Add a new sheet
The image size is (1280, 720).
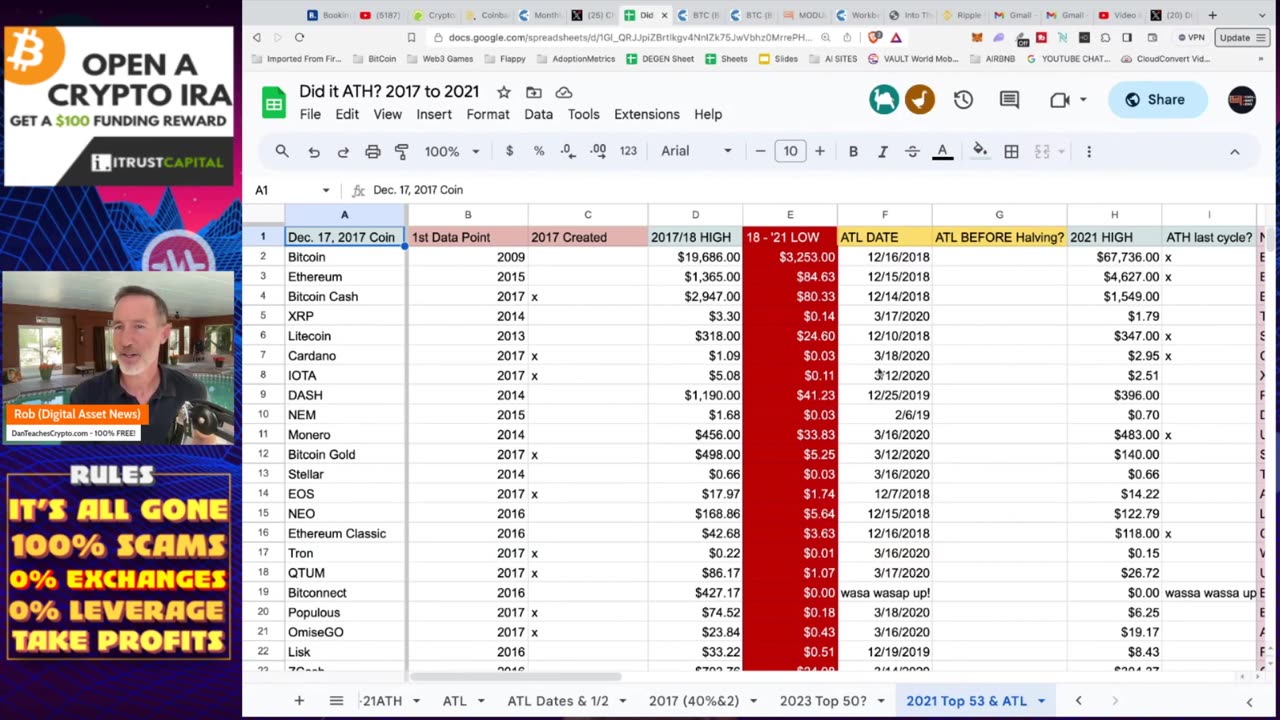(298, 701)
